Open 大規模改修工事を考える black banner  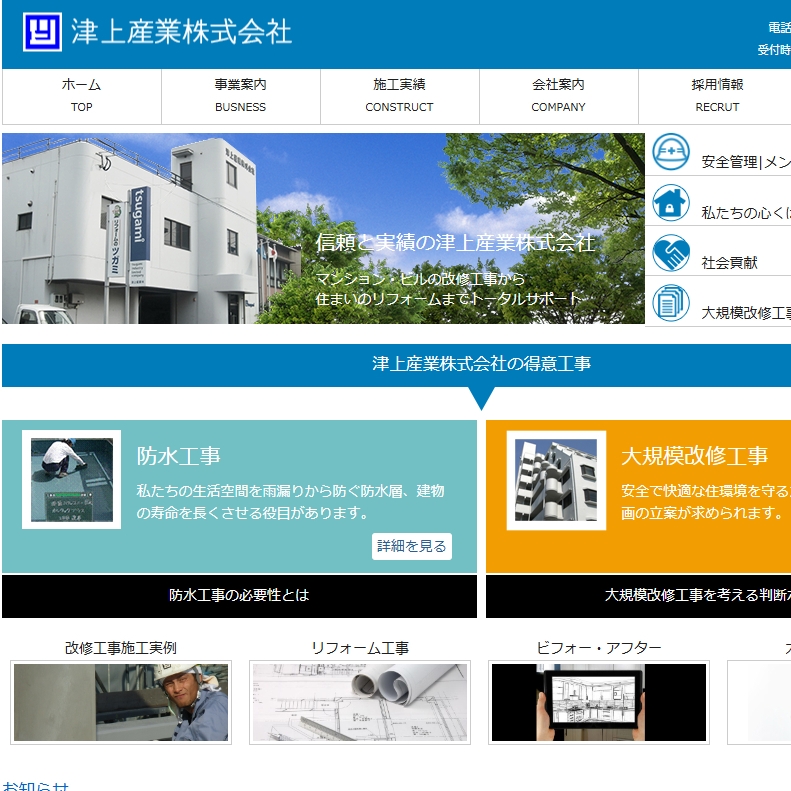point(639,596)
